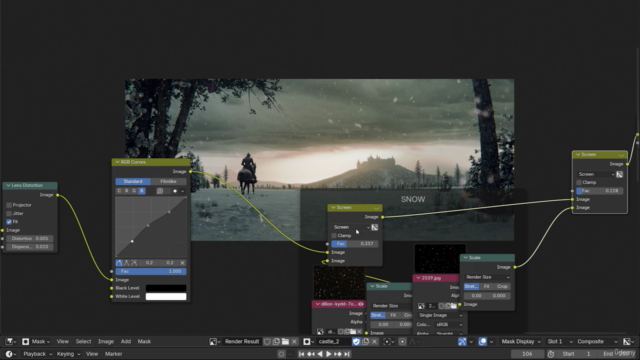Select Filmlike tone in RGB Curves

[169, 181]
